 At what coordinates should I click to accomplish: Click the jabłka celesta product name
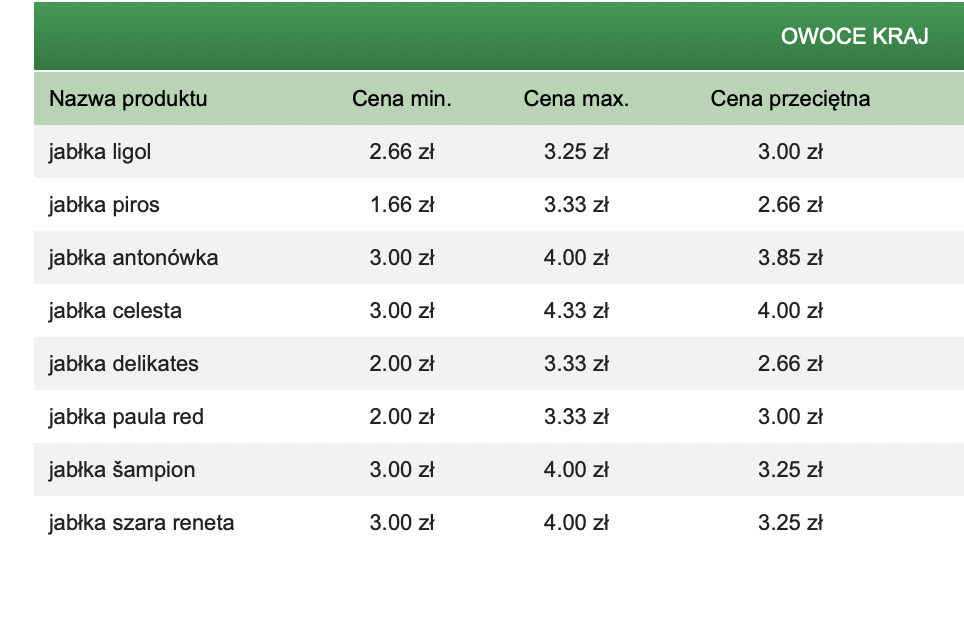click(x=115, y=310)
